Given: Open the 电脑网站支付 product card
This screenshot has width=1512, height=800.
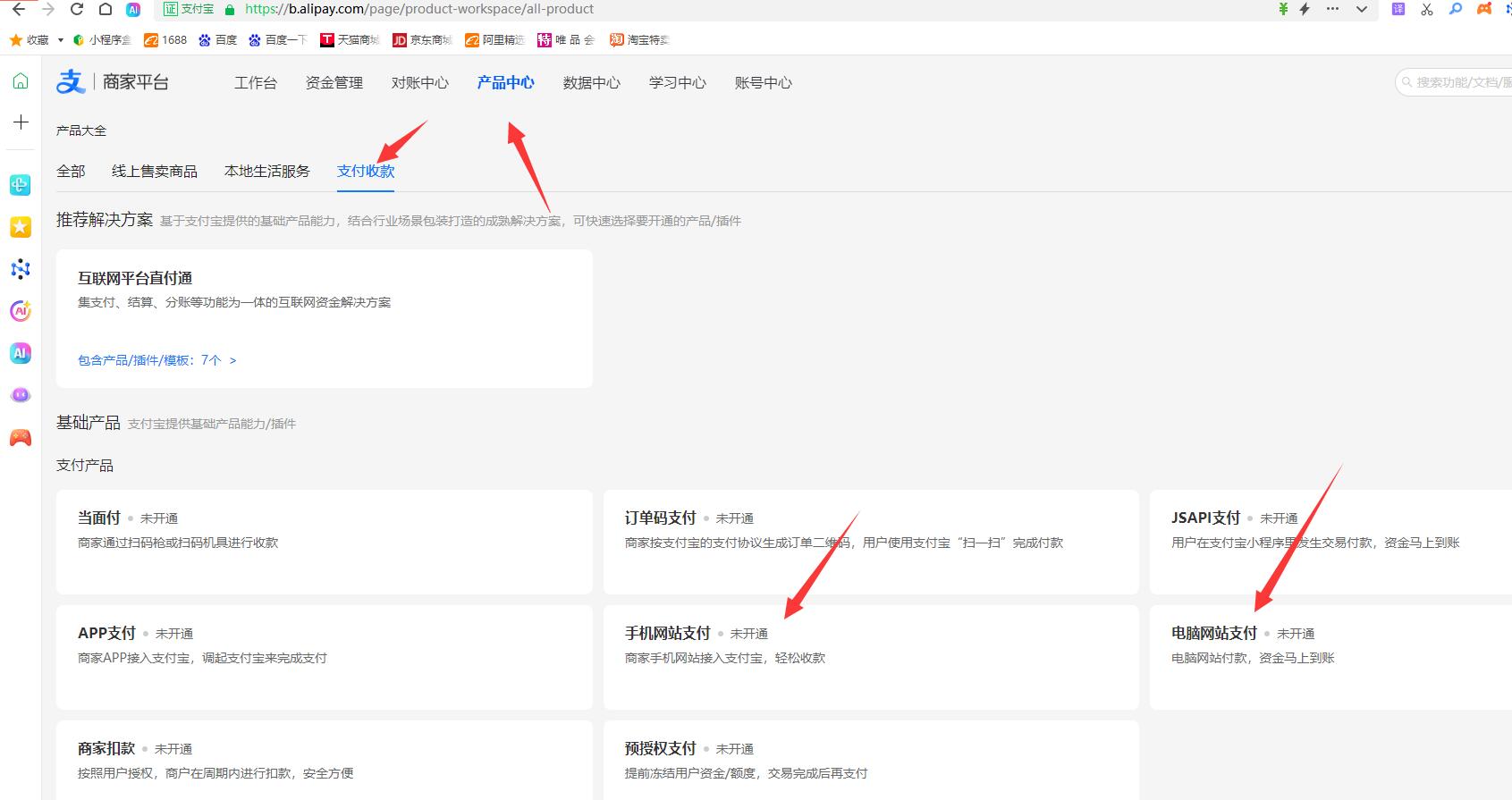Looking at the screenshot, I should pos(1330,657).
